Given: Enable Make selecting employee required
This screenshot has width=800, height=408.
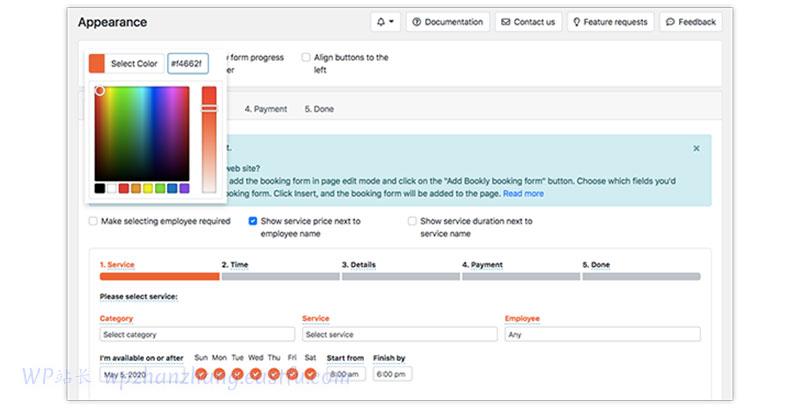Looking at the screenshot, I should coord(93,221).
